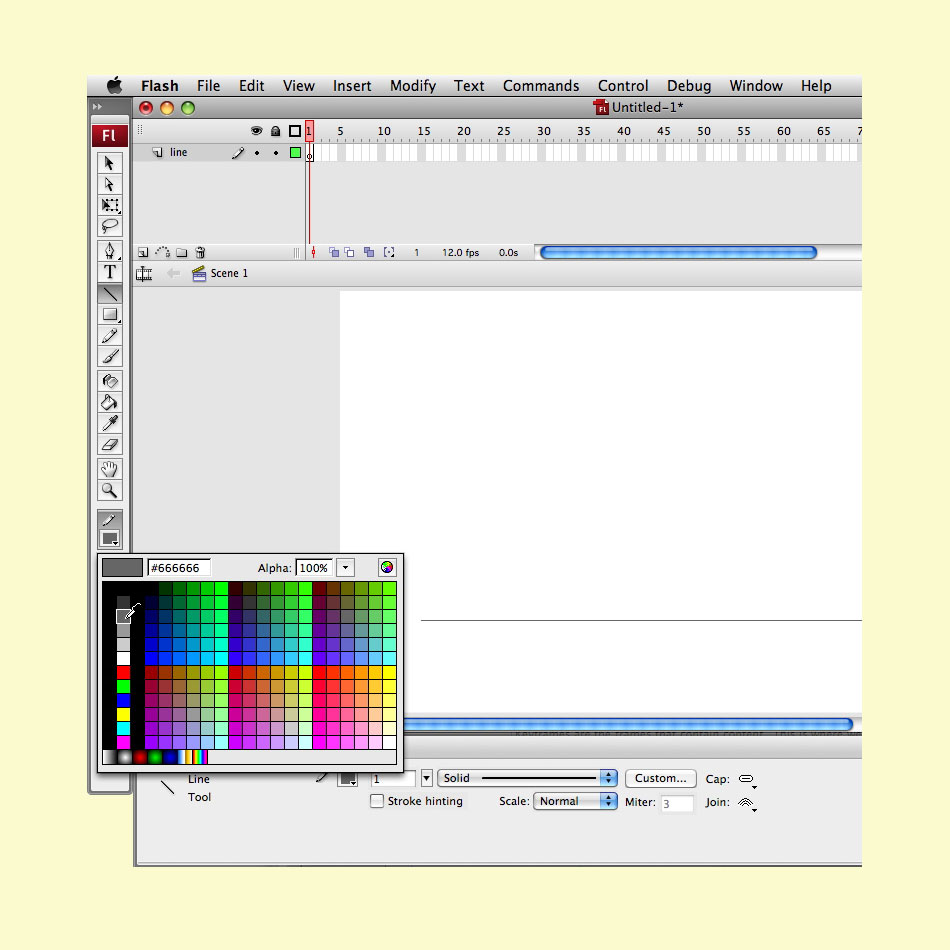Select the Text tool
Screen dimensions: 950x950
pos(110,271)
